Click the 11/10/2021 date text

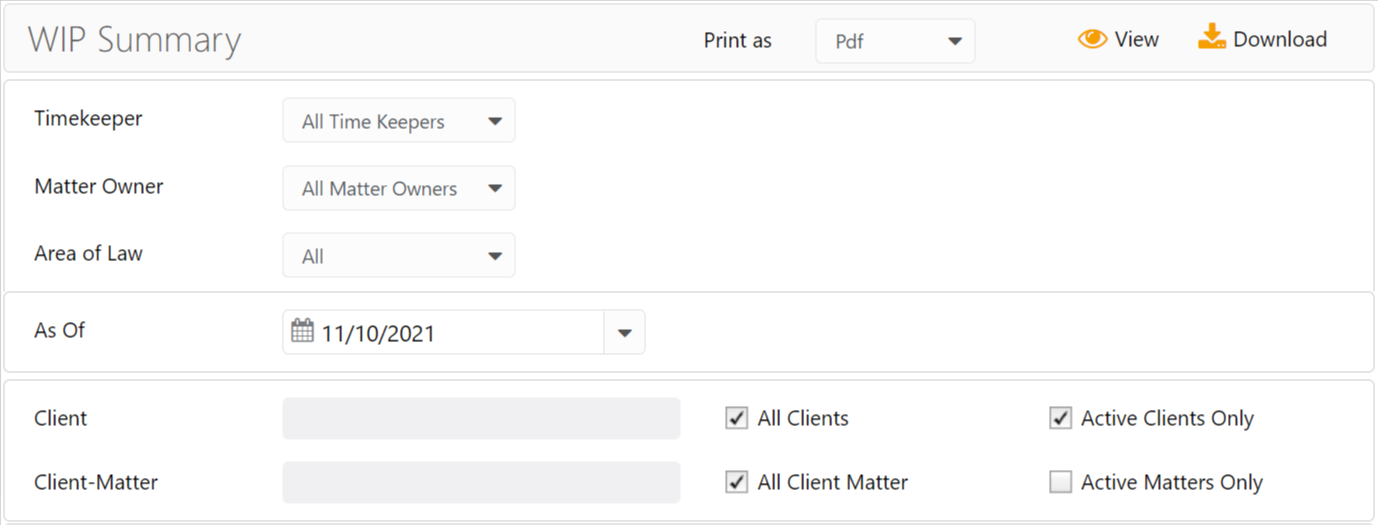(x=378, y=333)
